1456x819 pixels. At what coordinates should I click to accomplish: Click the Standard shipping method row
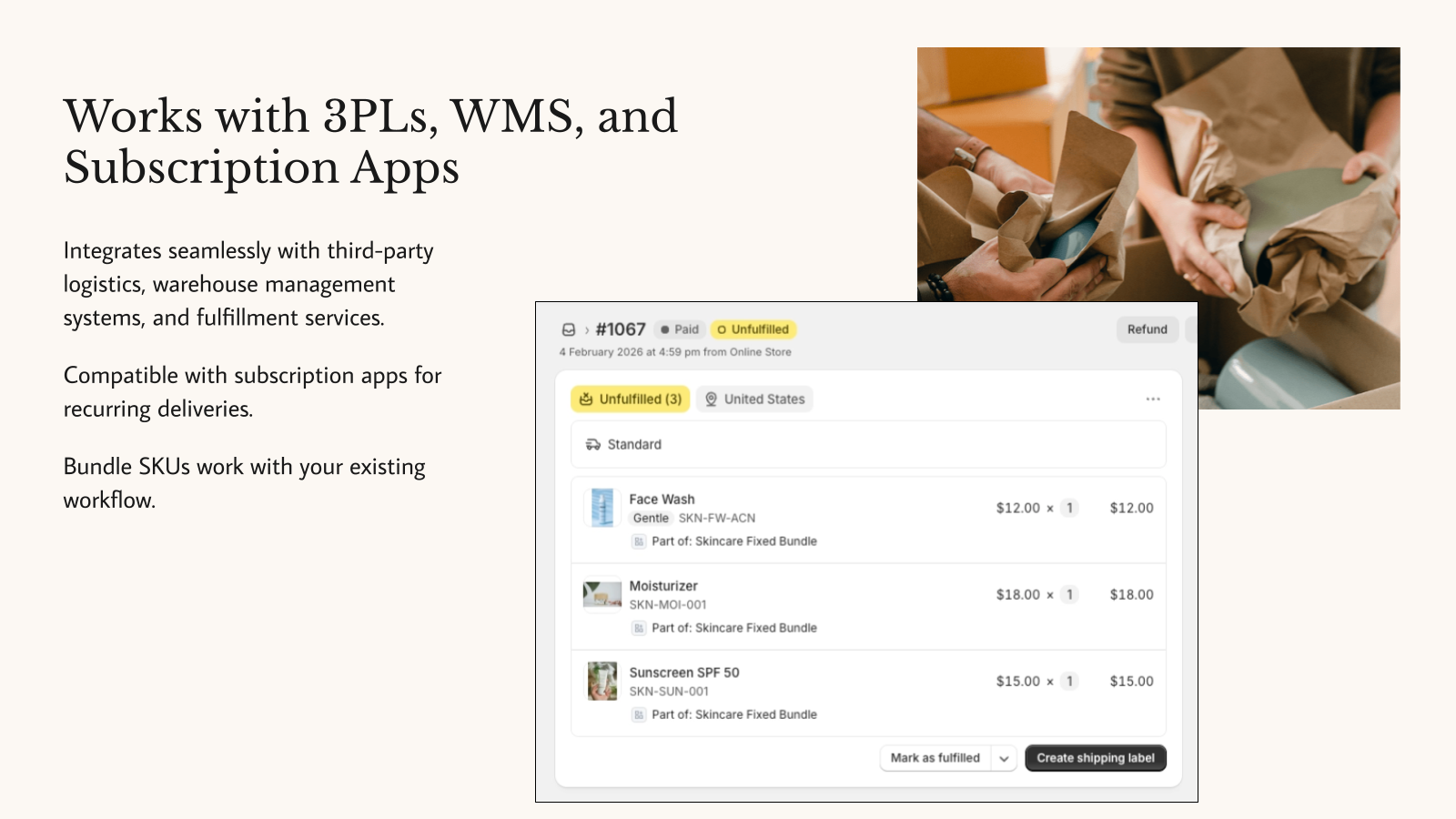(868, 444)
